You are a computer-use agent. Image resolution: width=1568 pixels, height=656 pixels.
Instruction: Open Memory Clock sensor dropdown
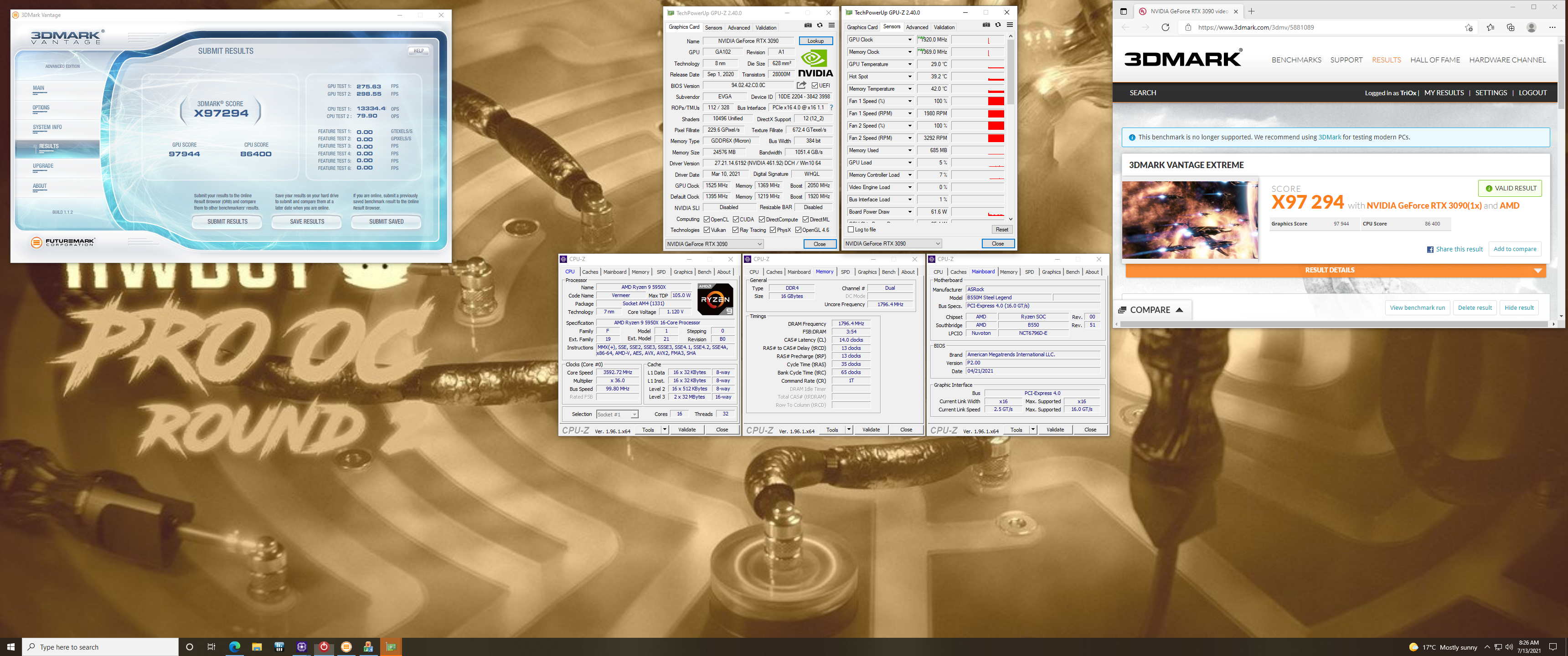909,52
